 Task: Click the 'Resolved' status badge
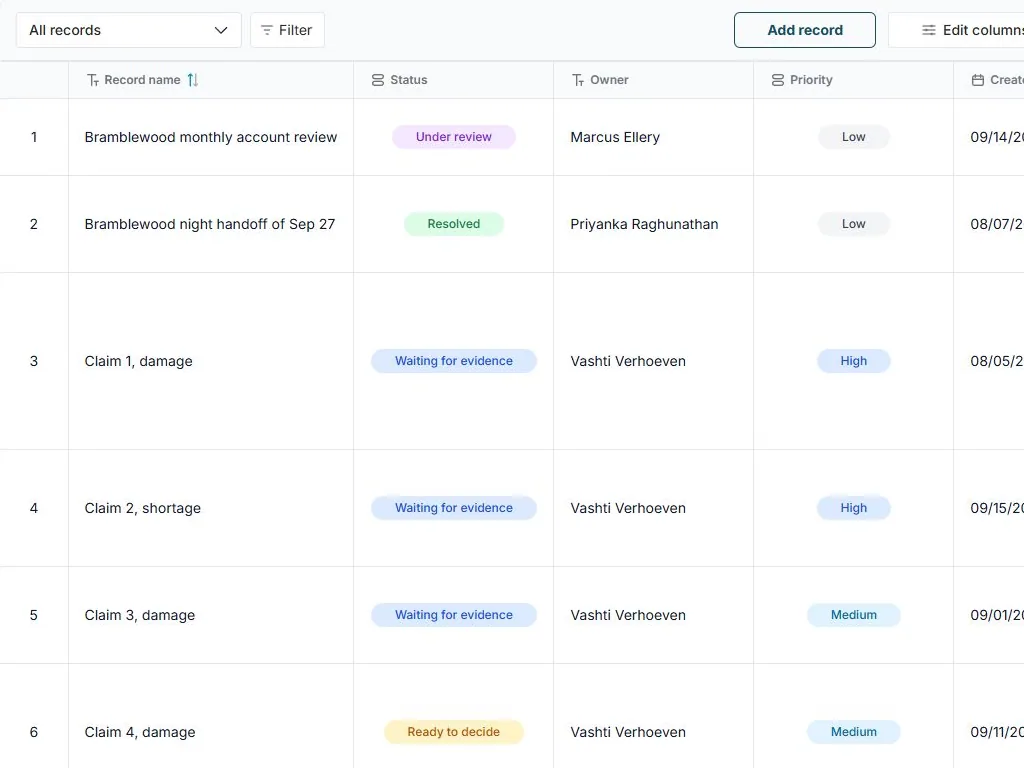pyautogui.click(x=454, y=224)
